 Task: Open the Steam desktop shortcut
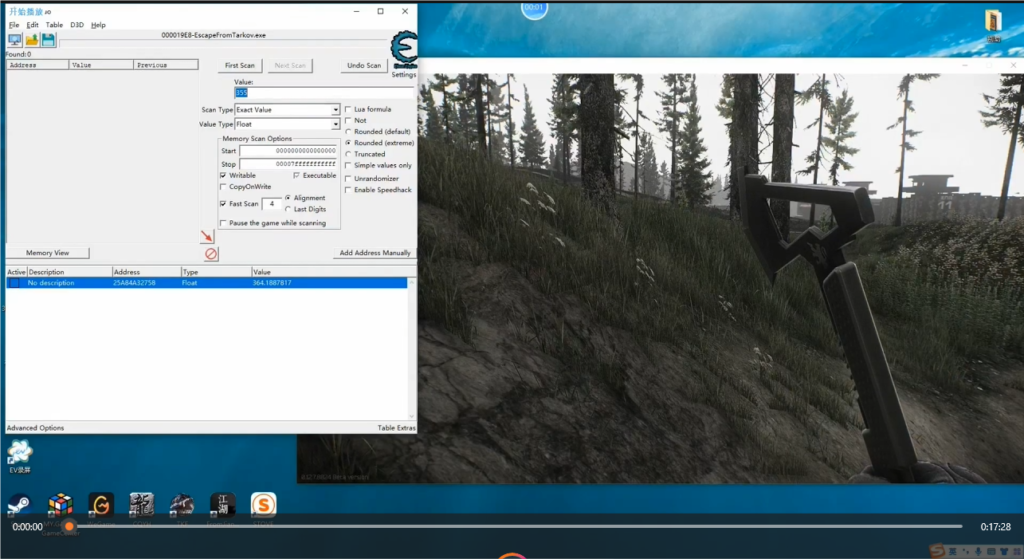(x=19, y=504)
